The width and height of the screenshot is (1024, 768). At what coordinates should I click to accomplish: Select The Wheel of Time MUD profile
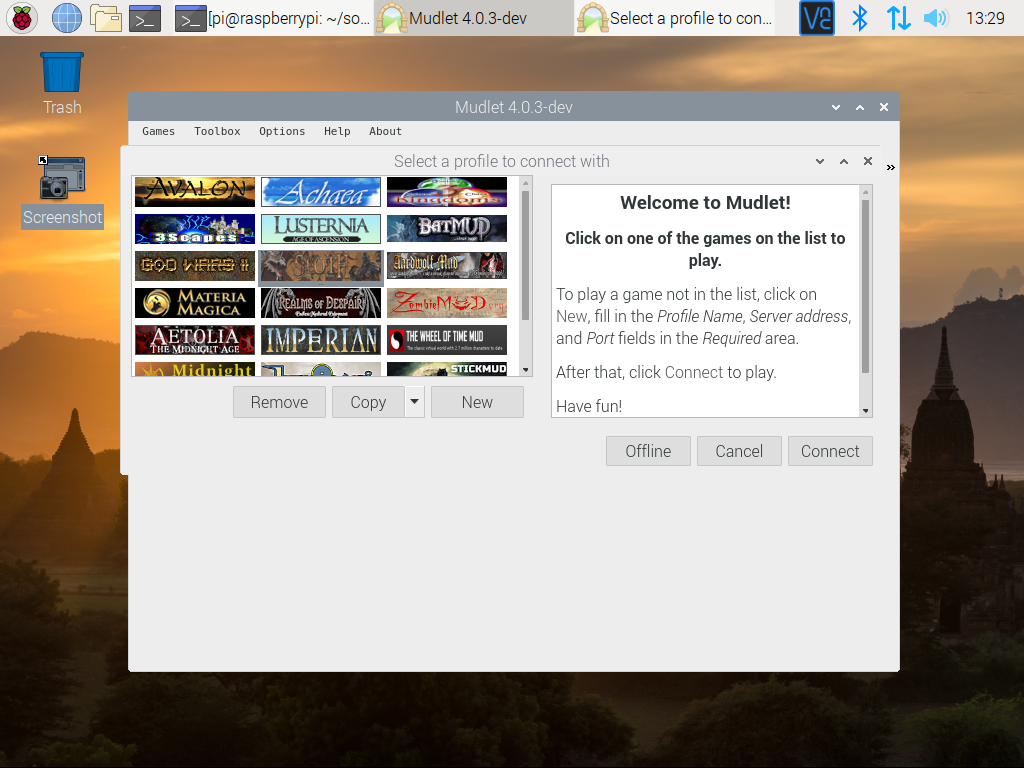[x=447, y=340]
